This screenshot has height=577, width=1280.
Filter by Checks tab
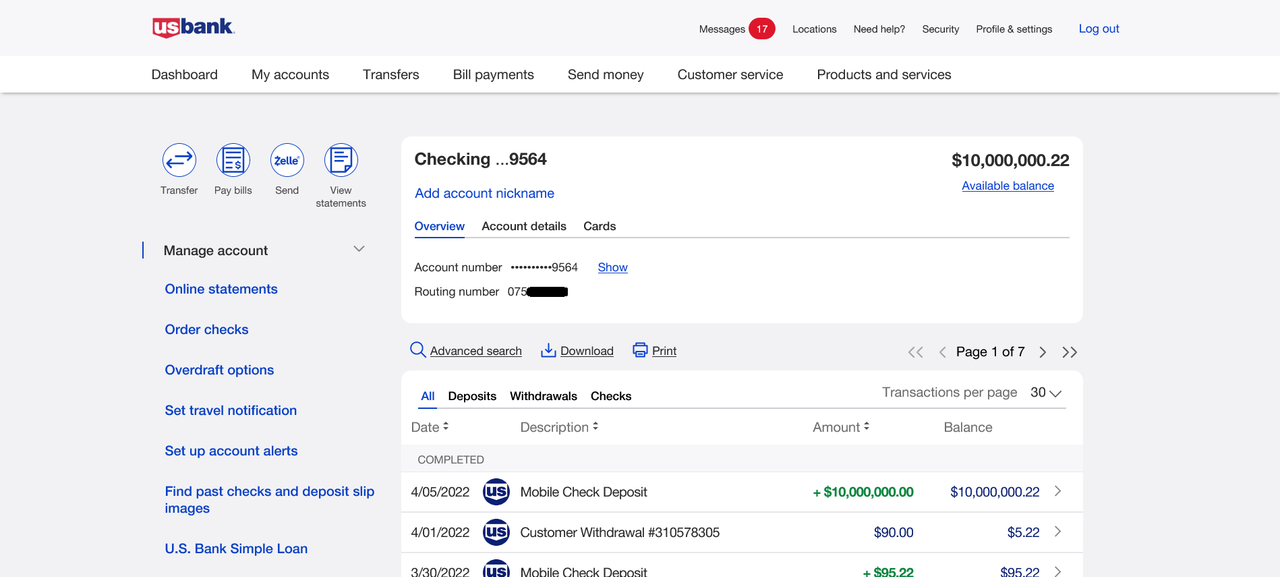(611, 396)
